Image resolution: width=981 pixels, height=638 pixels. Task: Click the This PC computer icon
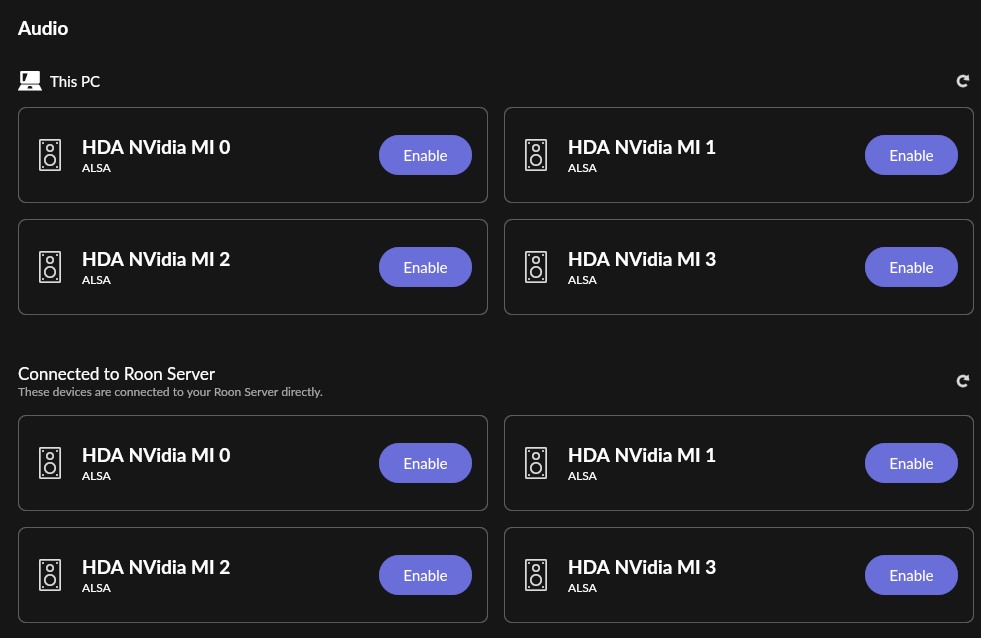point(30,81)
